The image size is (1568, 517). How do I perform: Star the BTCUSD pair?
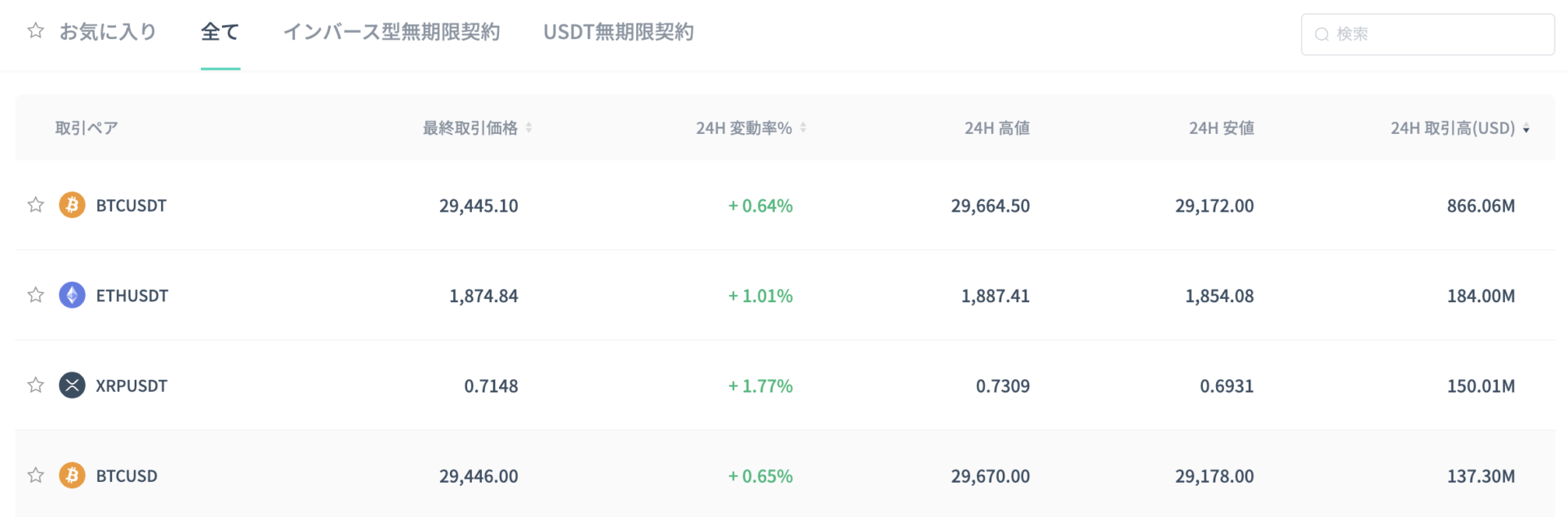click(35, 475)
